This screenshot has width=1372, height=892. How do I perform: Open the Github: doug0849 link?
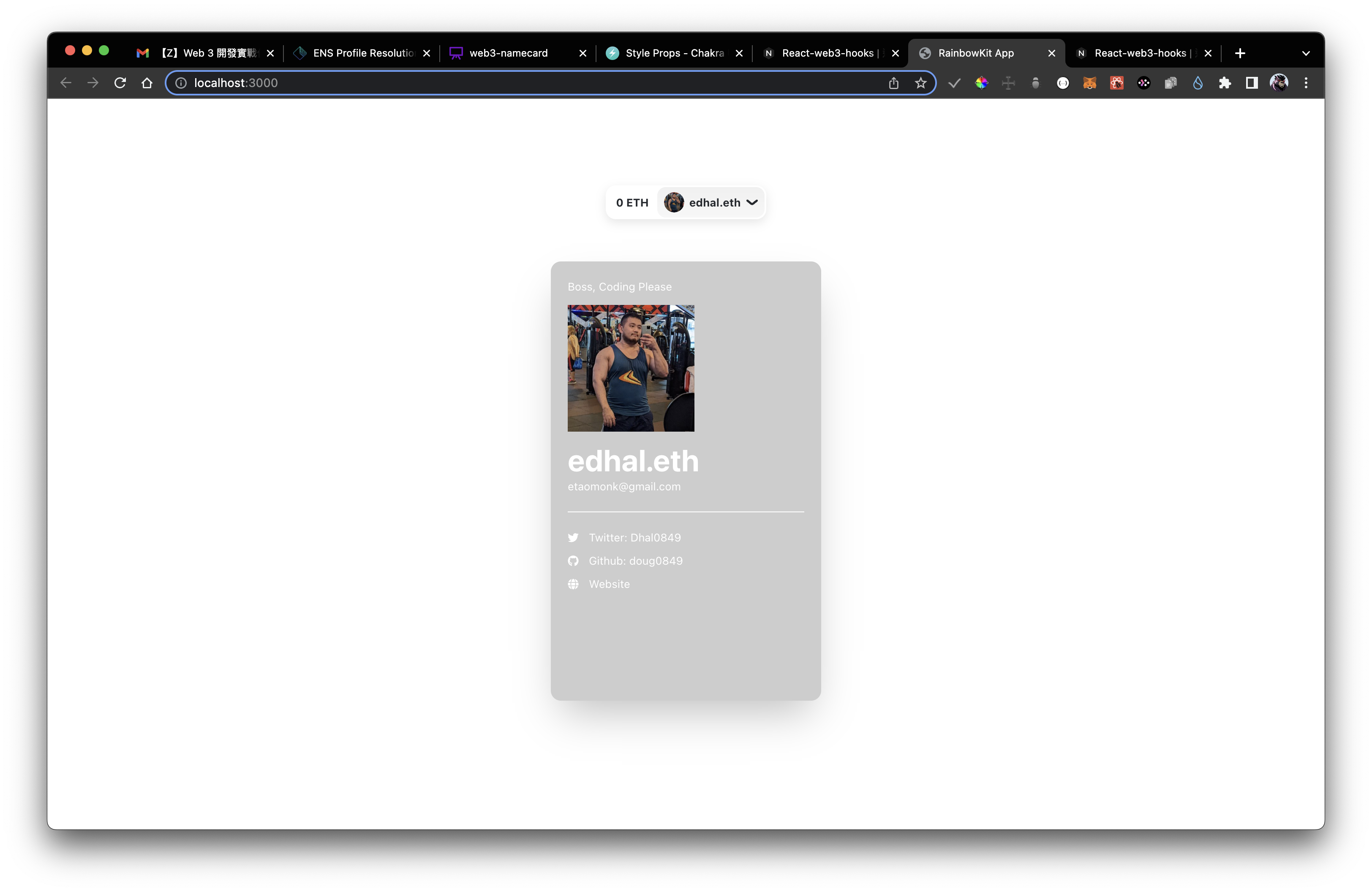coord(635,561)
